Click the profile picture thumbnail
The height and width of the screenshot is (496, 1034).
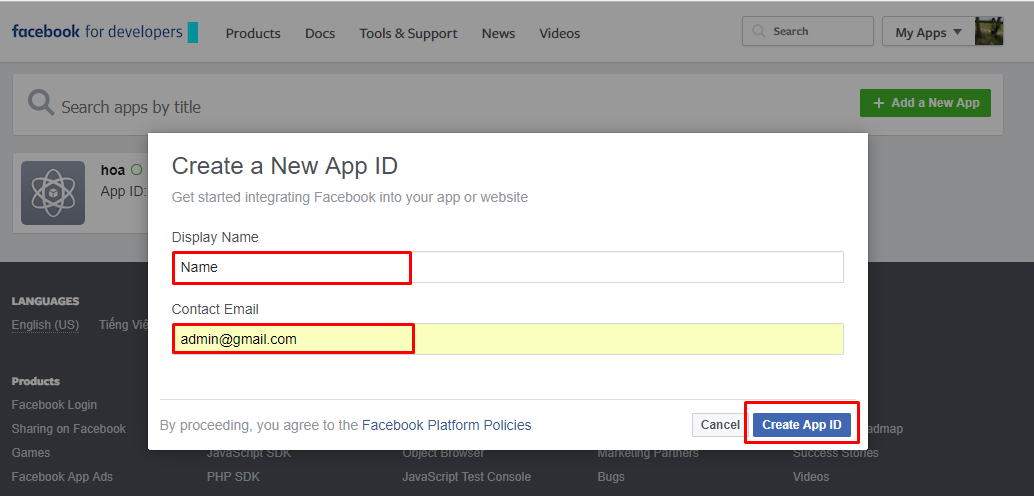point(989,31)
